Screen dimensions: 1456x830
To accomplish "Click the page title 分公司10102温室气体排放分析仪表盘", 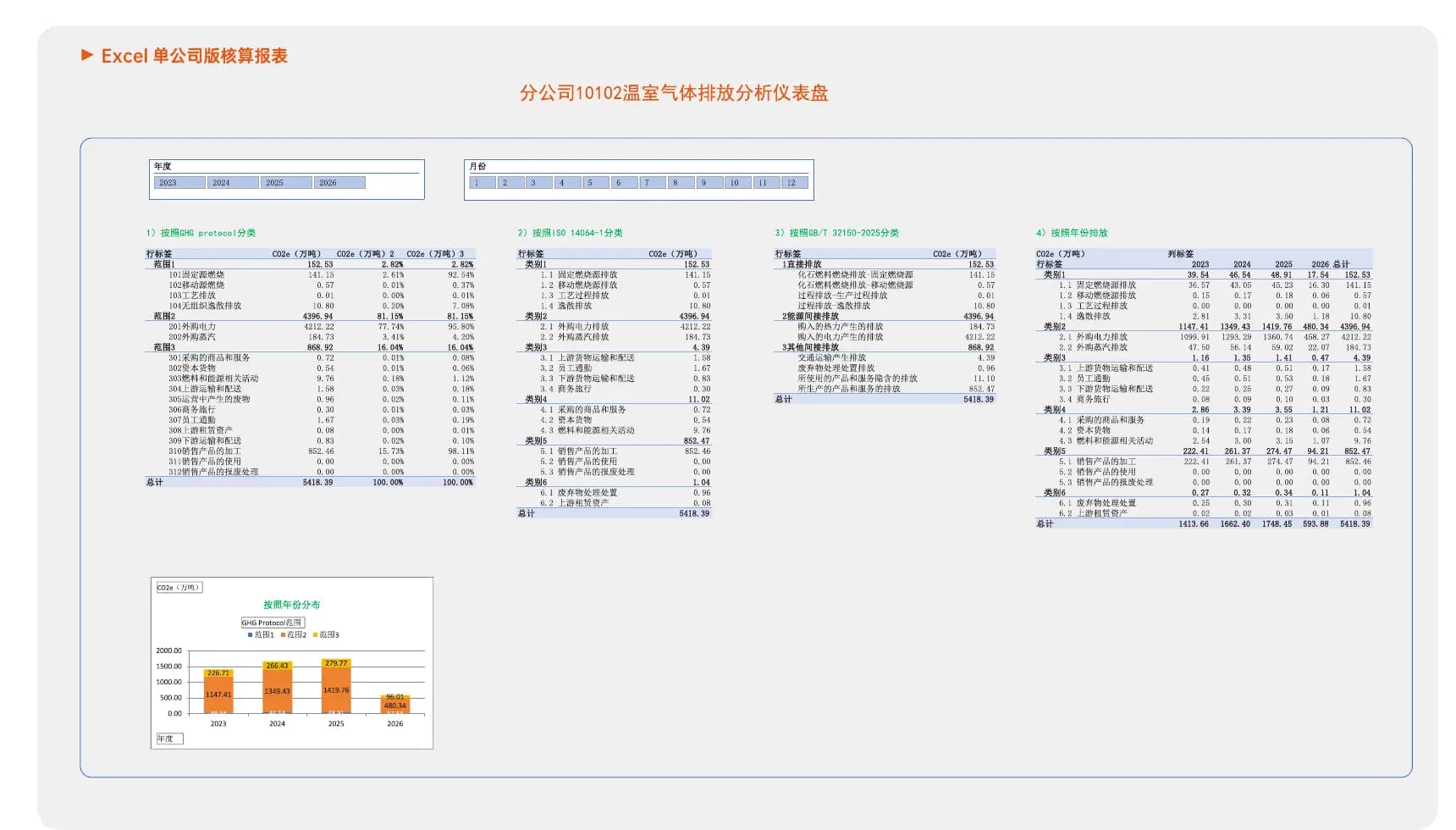I will point(674,93).
